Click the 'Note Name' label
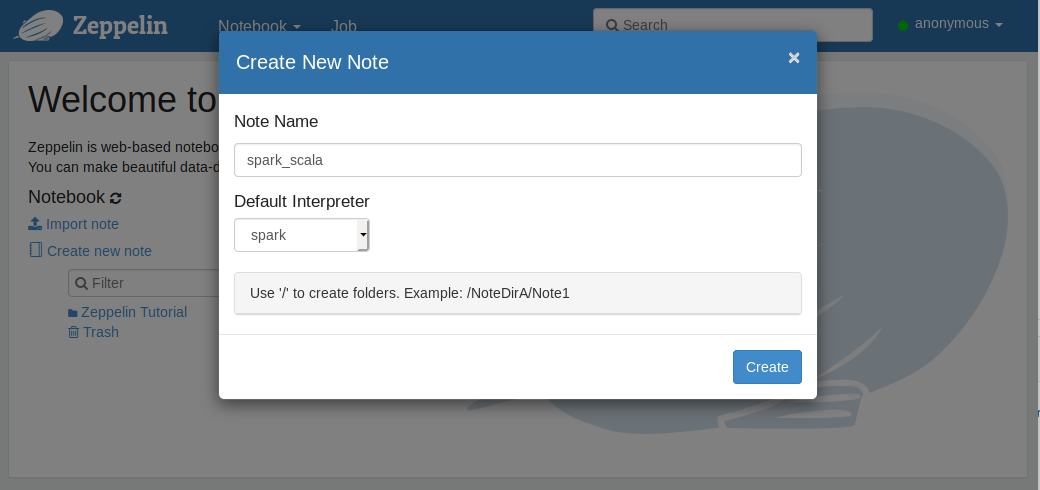 pos(276,121)
